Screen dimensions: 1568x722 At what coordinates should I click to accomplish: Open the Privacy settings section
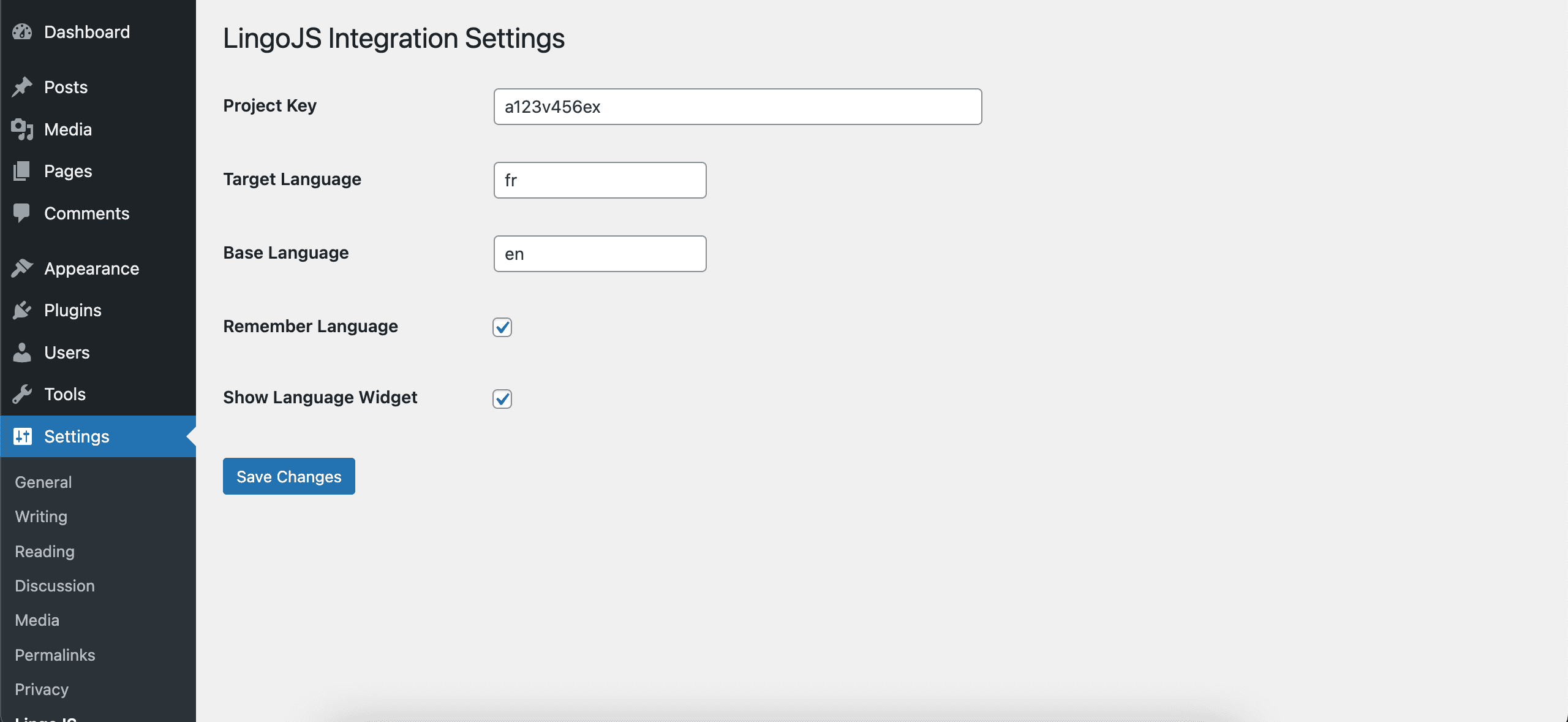tap(41, 690)
